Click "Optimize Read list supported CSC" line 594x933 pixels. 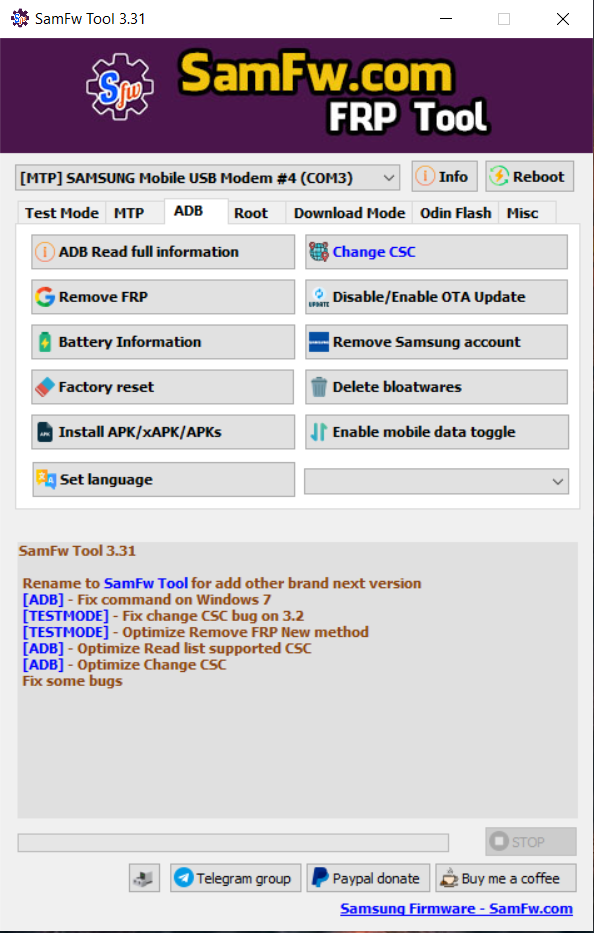[195, 649]
